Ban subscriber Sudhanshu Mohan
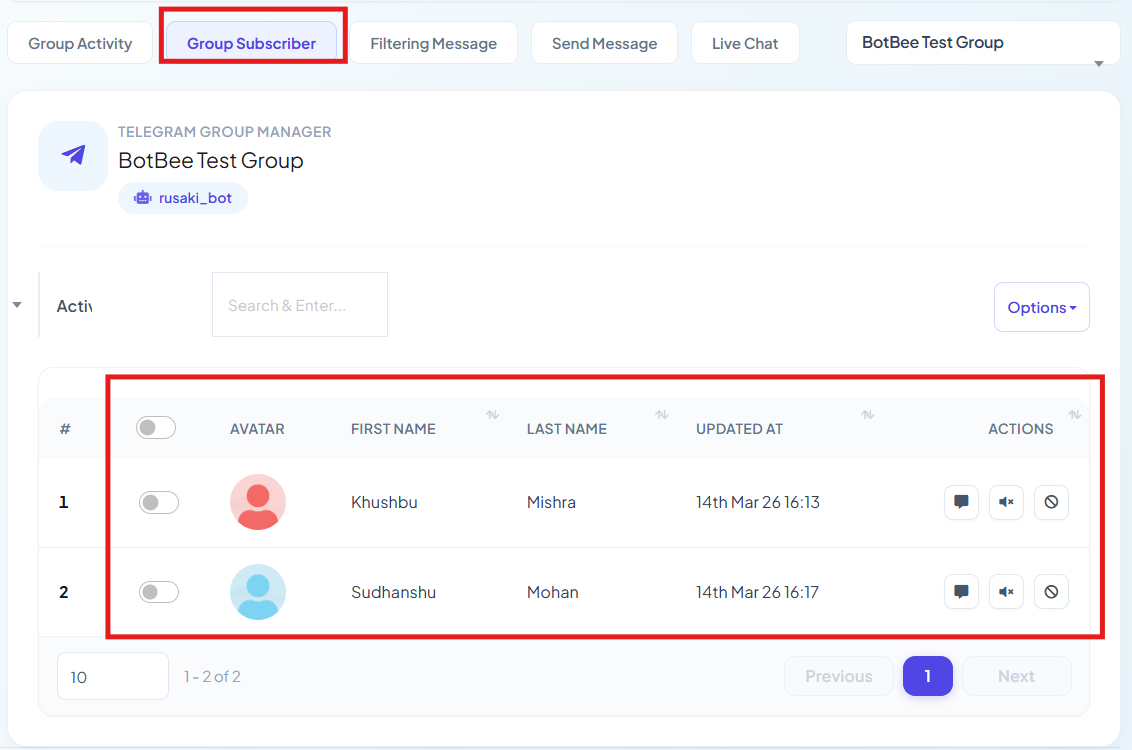1132x750 pixels. (1051, 592)
